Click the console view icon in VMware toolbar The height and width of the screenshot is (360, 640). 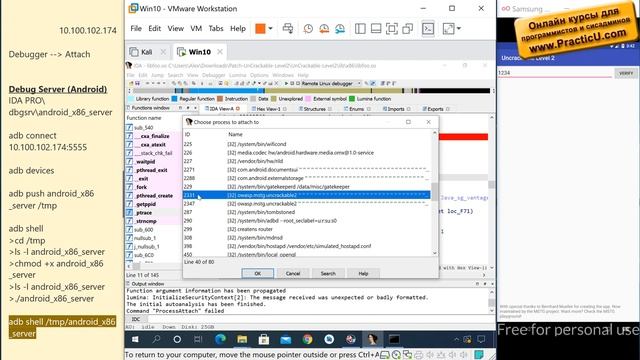coord(428,29)
